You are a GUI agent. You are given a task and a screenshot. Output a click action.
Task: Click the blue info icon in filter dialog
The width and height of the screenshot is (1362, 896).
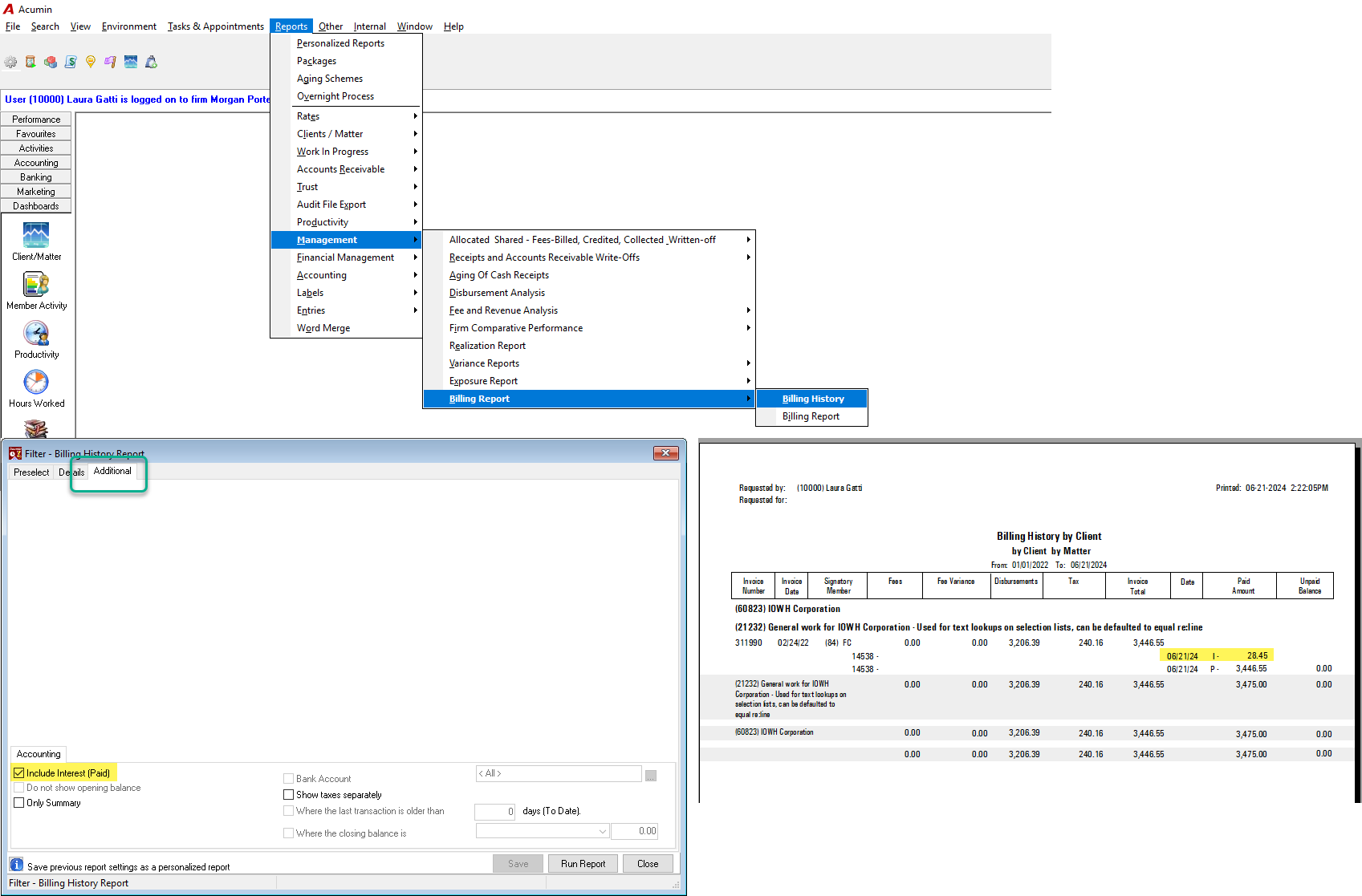click(x=16, y=865)
